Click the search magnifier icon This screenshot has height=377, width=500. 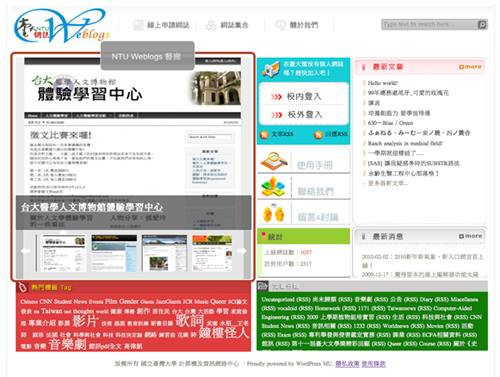[482, 25]
